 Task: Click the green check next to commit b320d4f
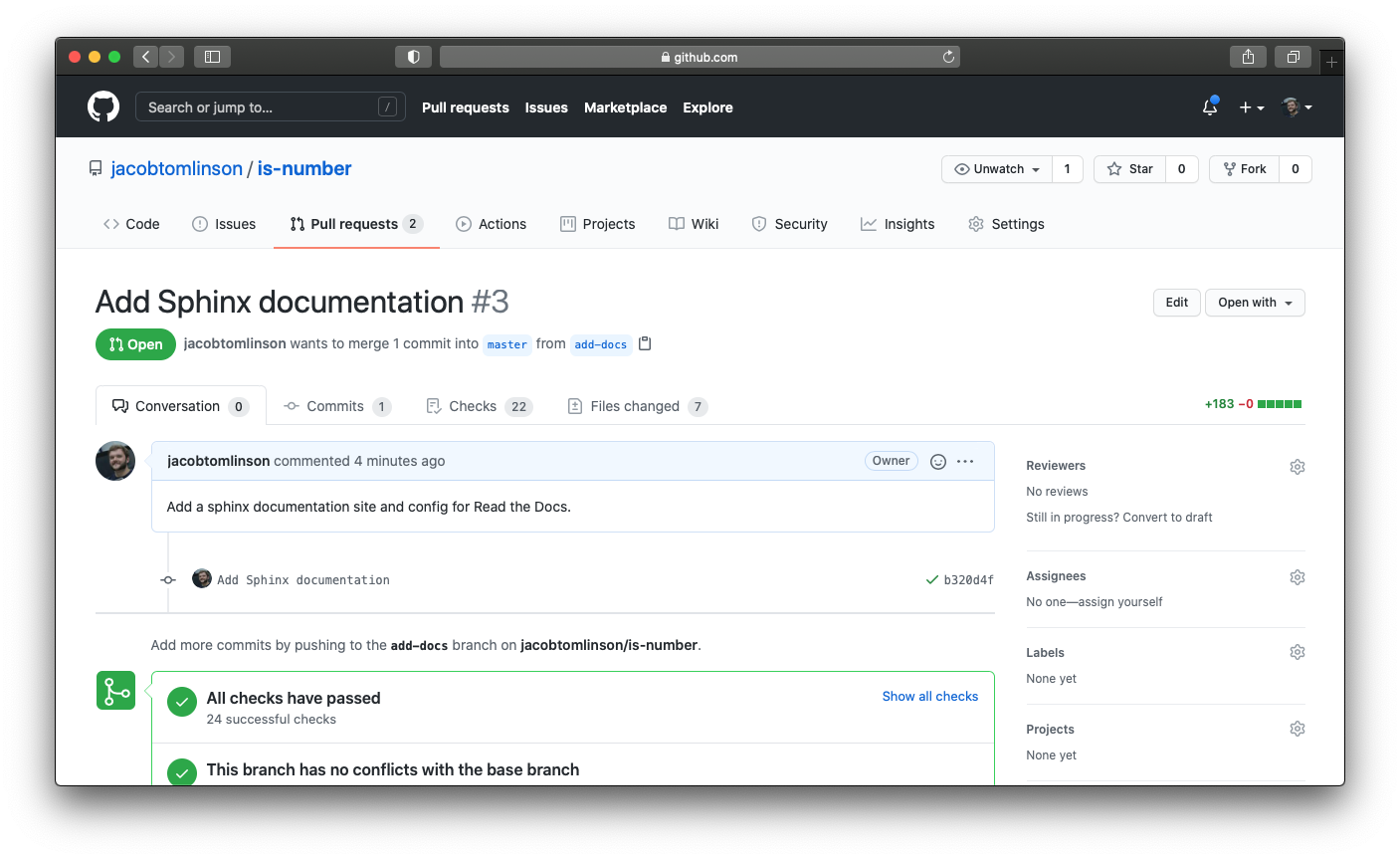(931, 578)
